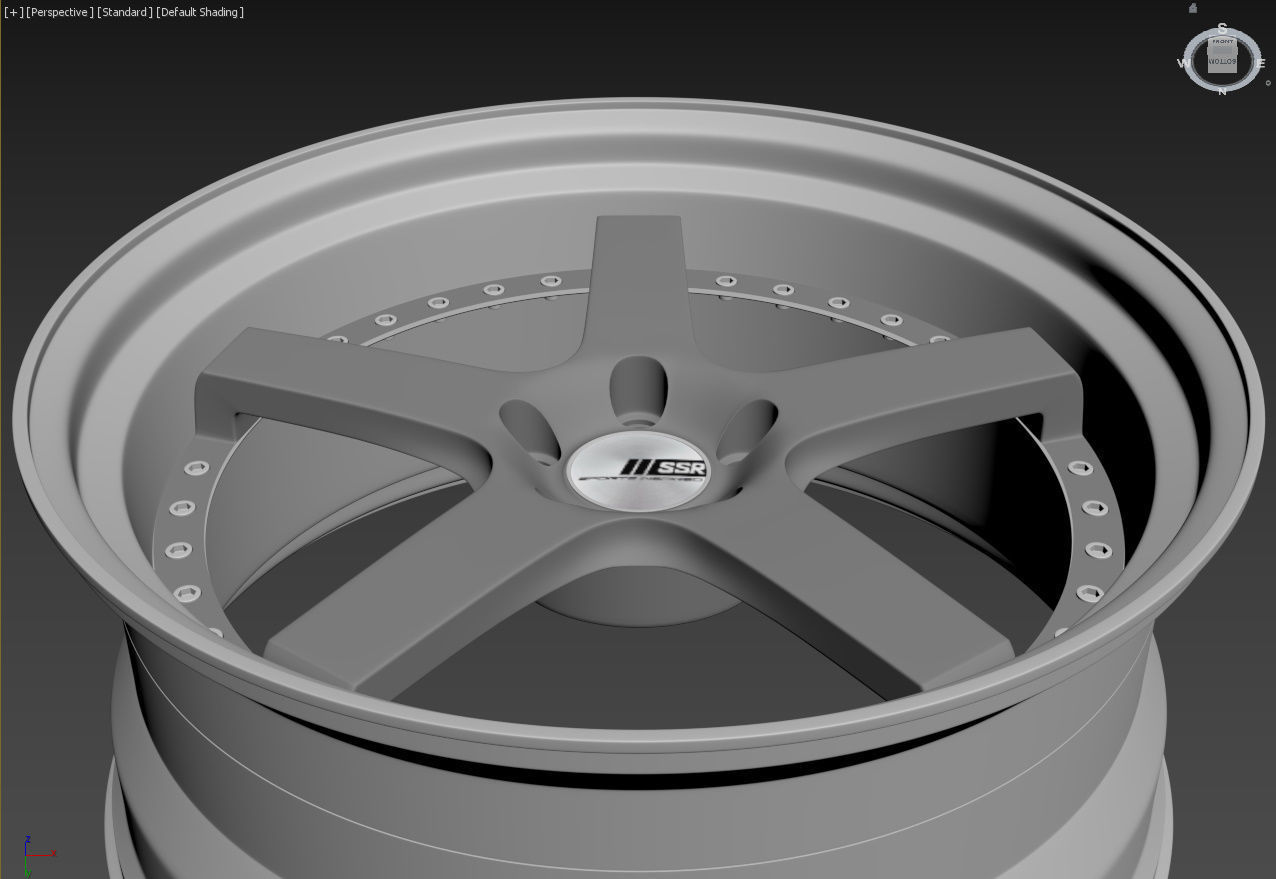Open the [+] general viewport menu
Screen dimensions: 1276x879
pyautogui.click(x=14, y=12)
